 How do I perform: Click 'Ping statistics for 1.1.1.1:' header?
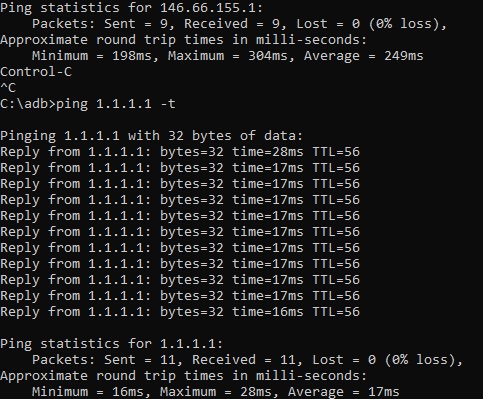[112, 344]
